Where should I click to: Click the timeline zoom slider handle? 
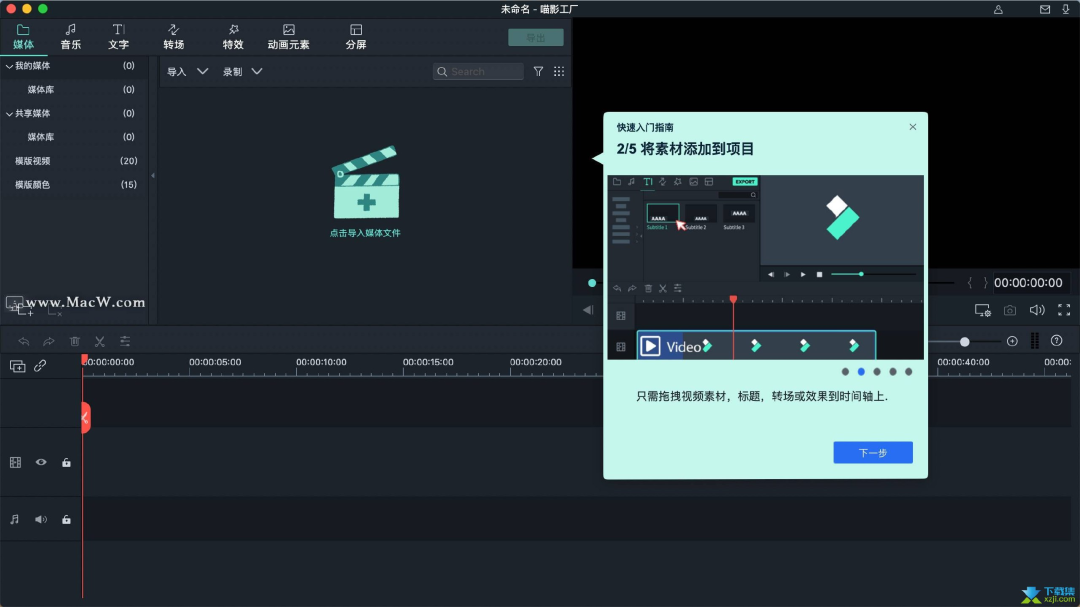964,342
